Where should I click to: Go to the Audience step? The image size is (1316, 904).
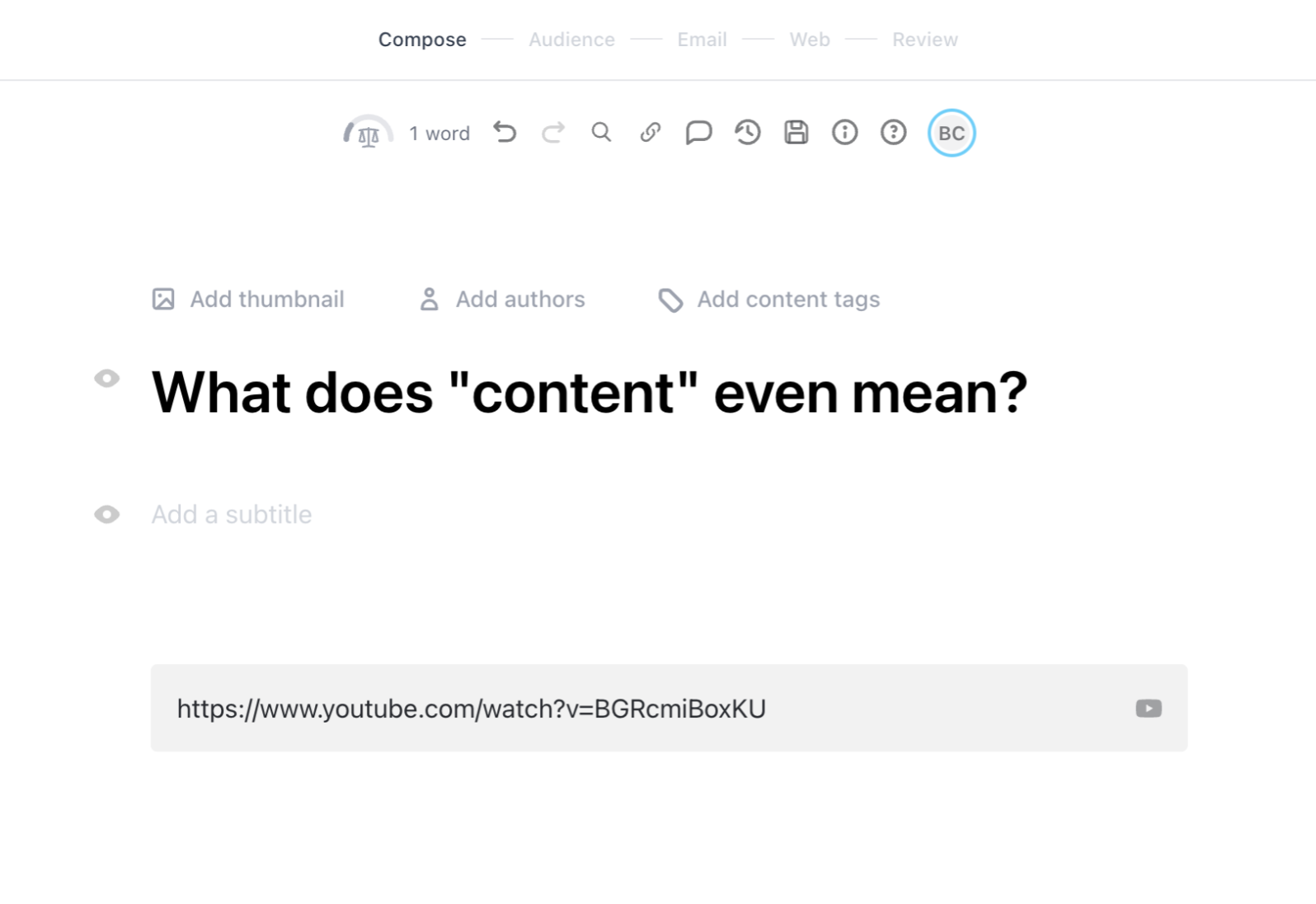571,40
